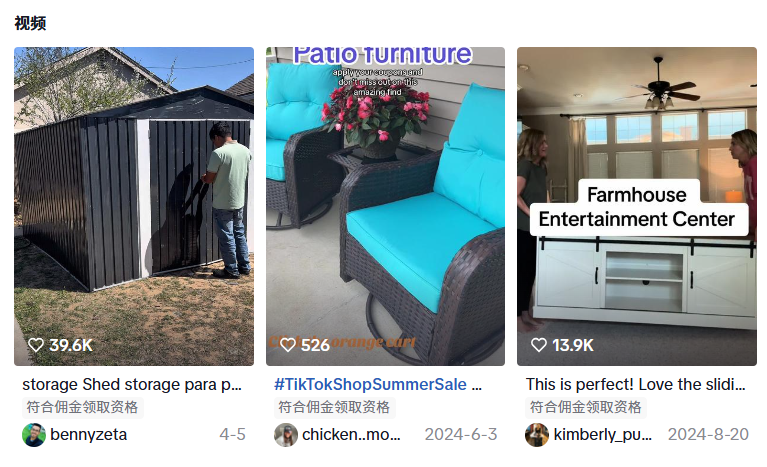The height and width of the screenshot is (467, 767).
Task: Click heart icon on storage shed video
Action: pos(36,345)
